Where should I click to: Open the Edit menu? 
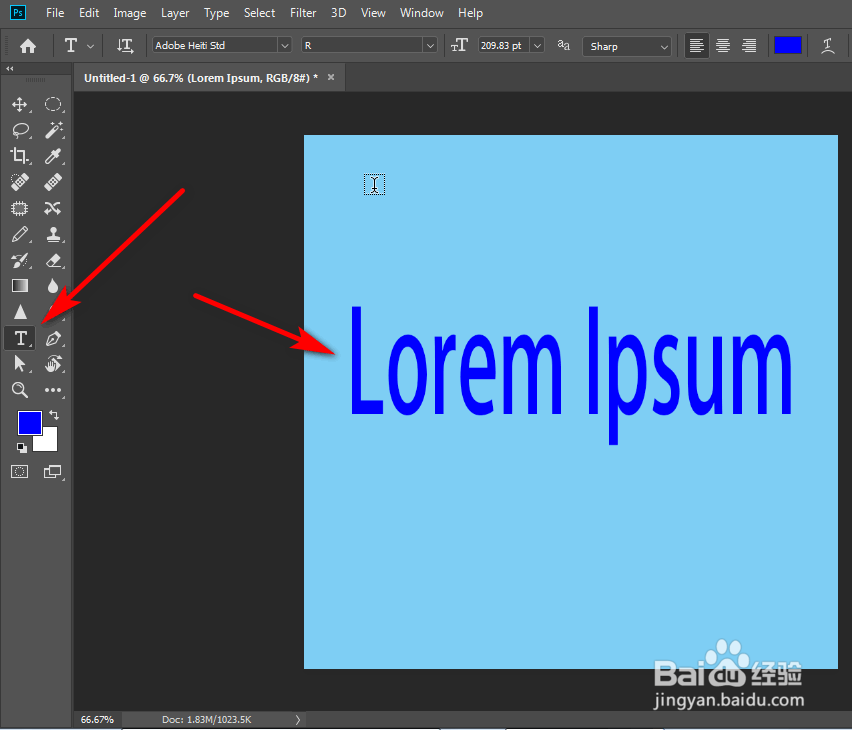89,13
